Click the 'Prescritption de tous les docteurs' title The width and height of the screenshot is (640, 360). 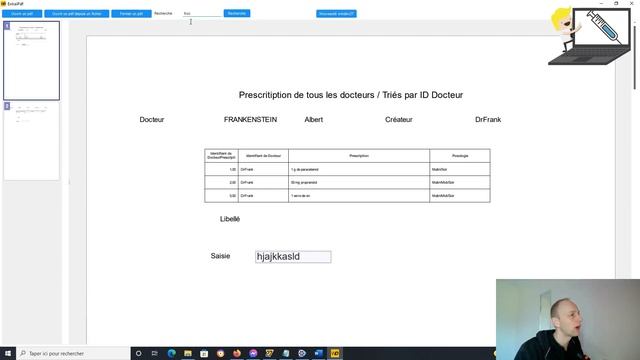click(351, 95)
